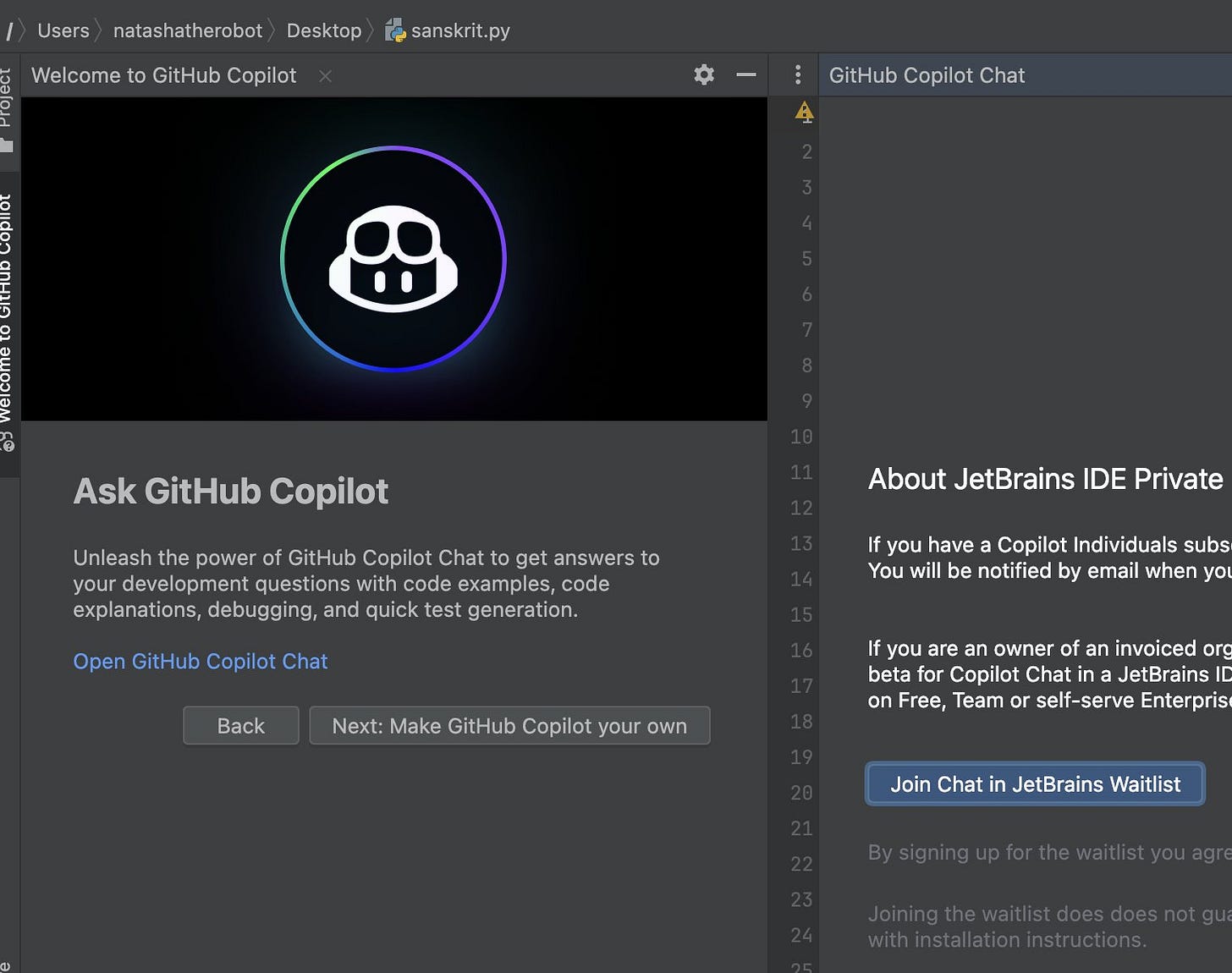Click the folder icon on Project side tab
Screen dimensions: 1232x973
click(7, 146)
